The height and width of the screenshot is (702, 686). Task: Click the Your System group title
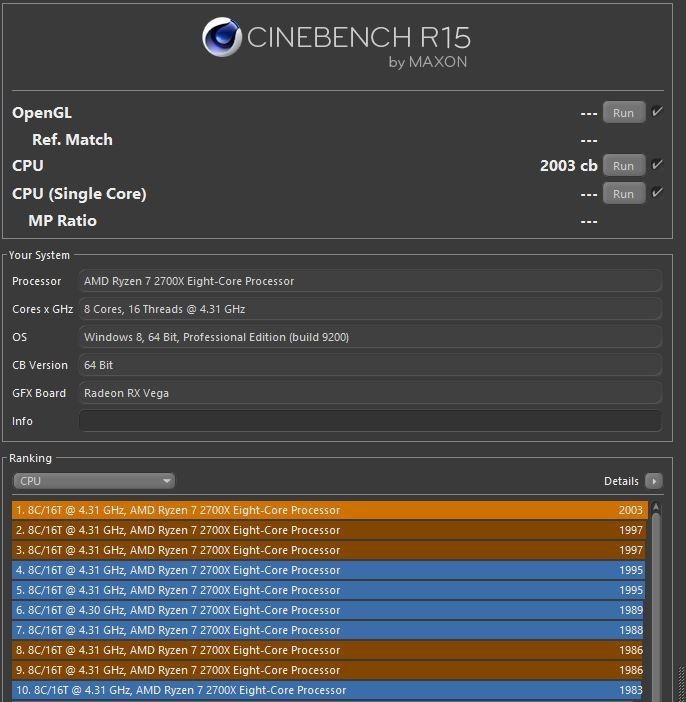(39, 255)
